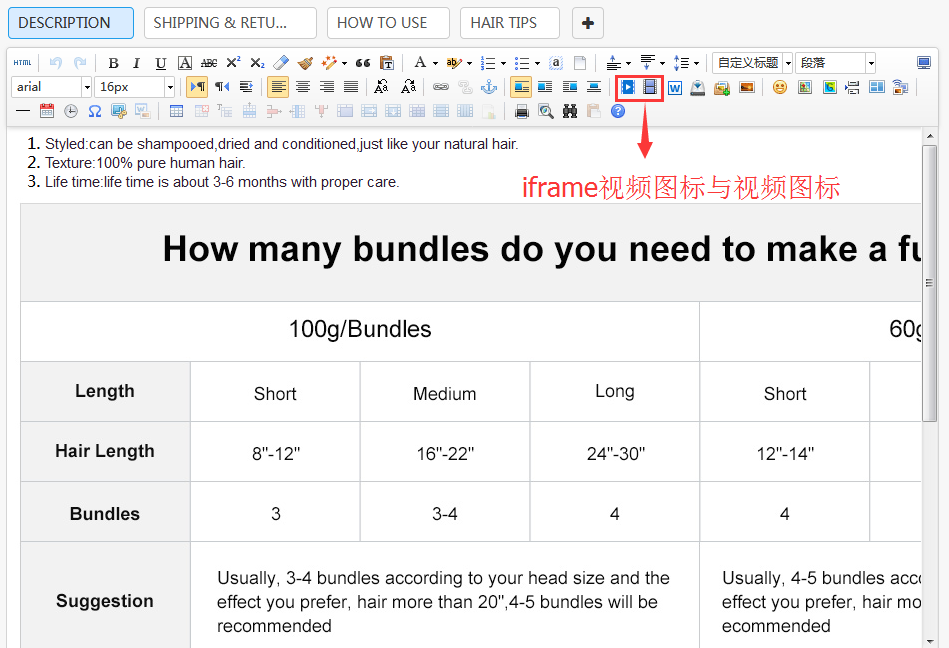Switch to HTML source code view
The image size is (949, 648).
pyautogui.click(x=22, y=62)
